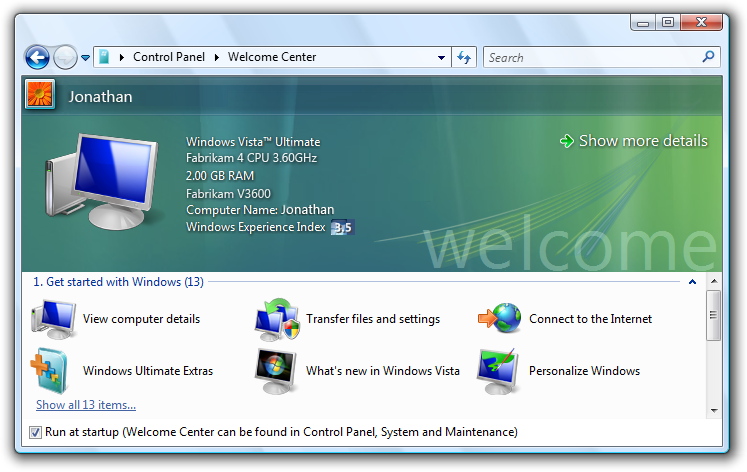Open the recent pages dropdown arrow
Screen dimensions: 747x472
tap(85, 58)
